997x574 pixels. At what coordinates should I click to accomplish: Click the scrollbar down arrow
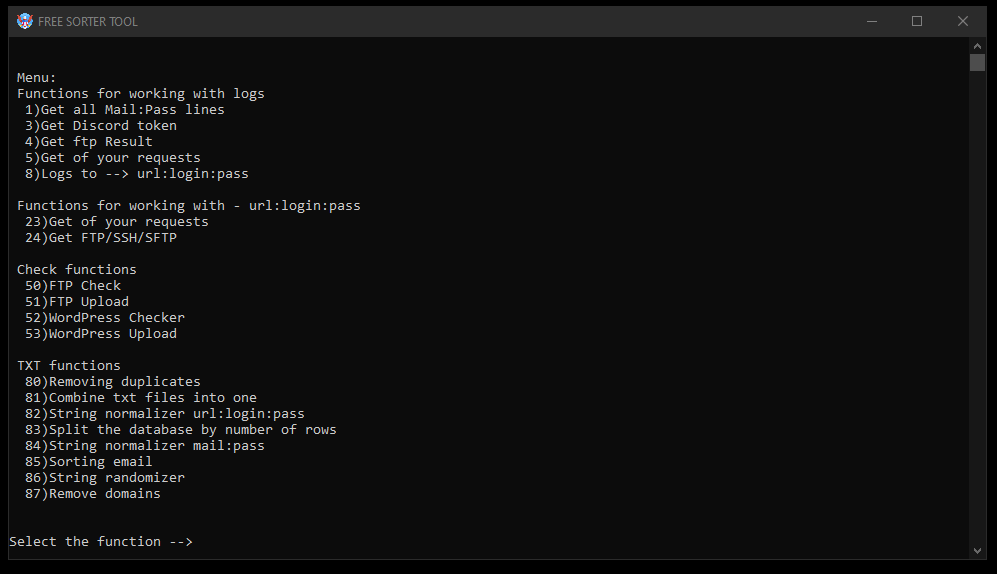coord(977,551)
